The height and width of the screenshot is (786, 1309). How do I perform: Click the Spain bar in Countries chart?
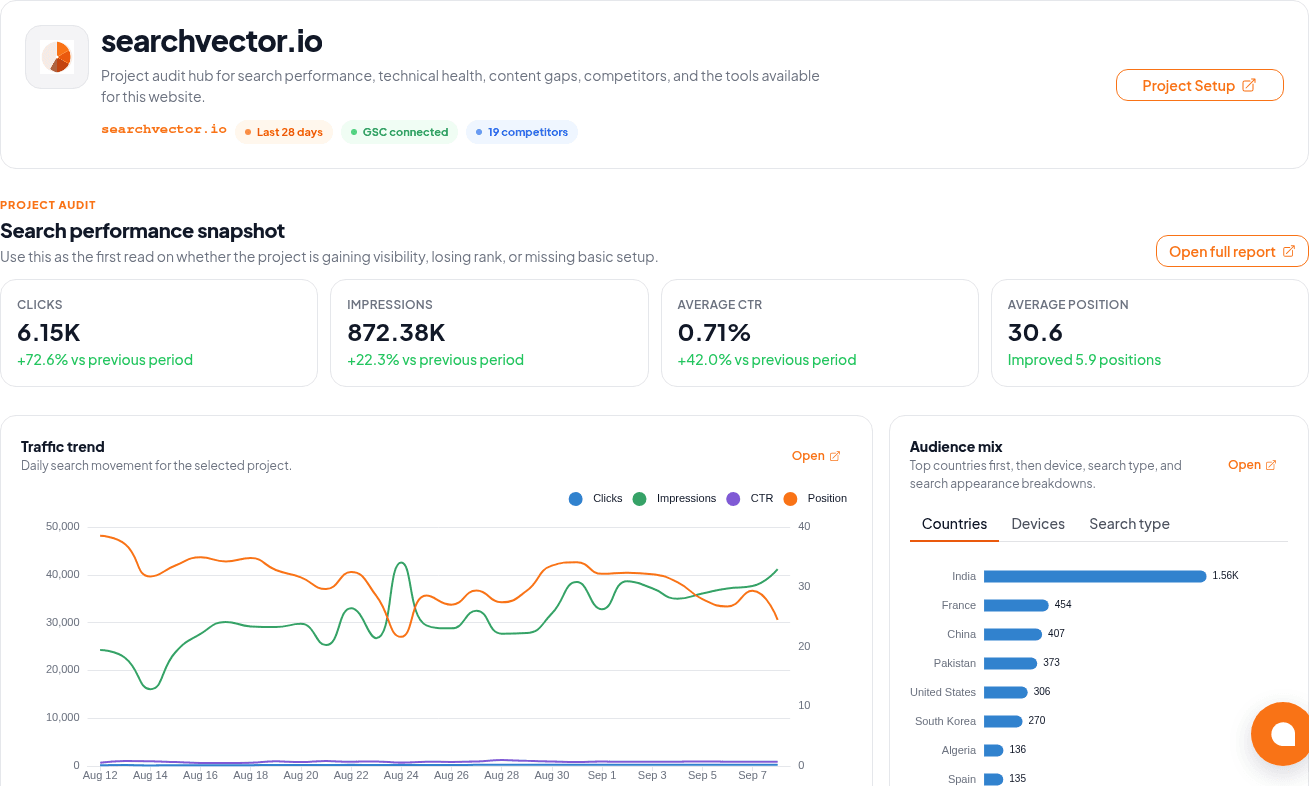994,779
